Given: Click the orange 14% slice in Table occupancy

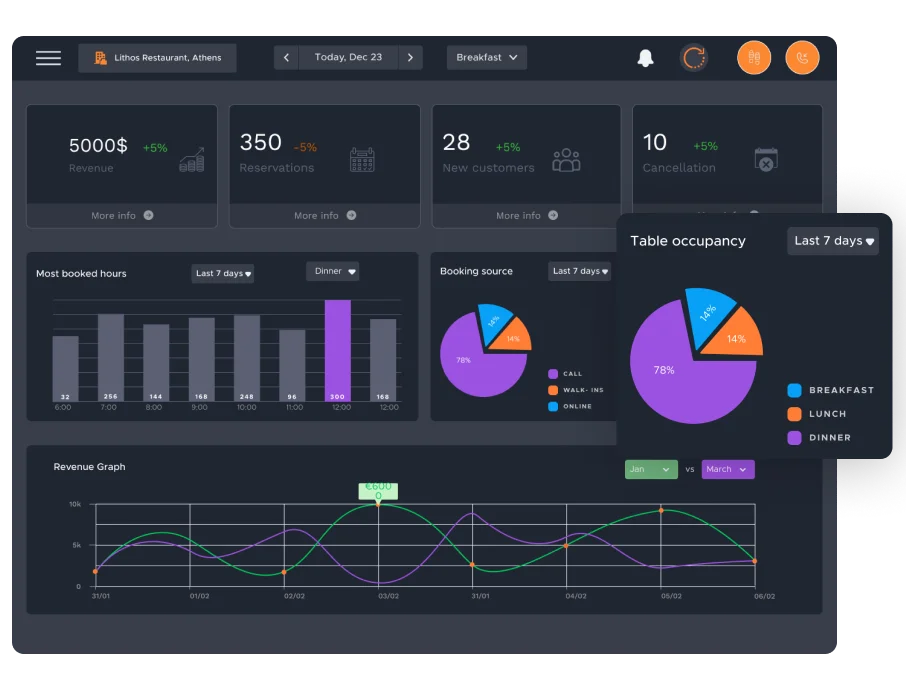Looking at the screenshot, I should tap(735, 337).
